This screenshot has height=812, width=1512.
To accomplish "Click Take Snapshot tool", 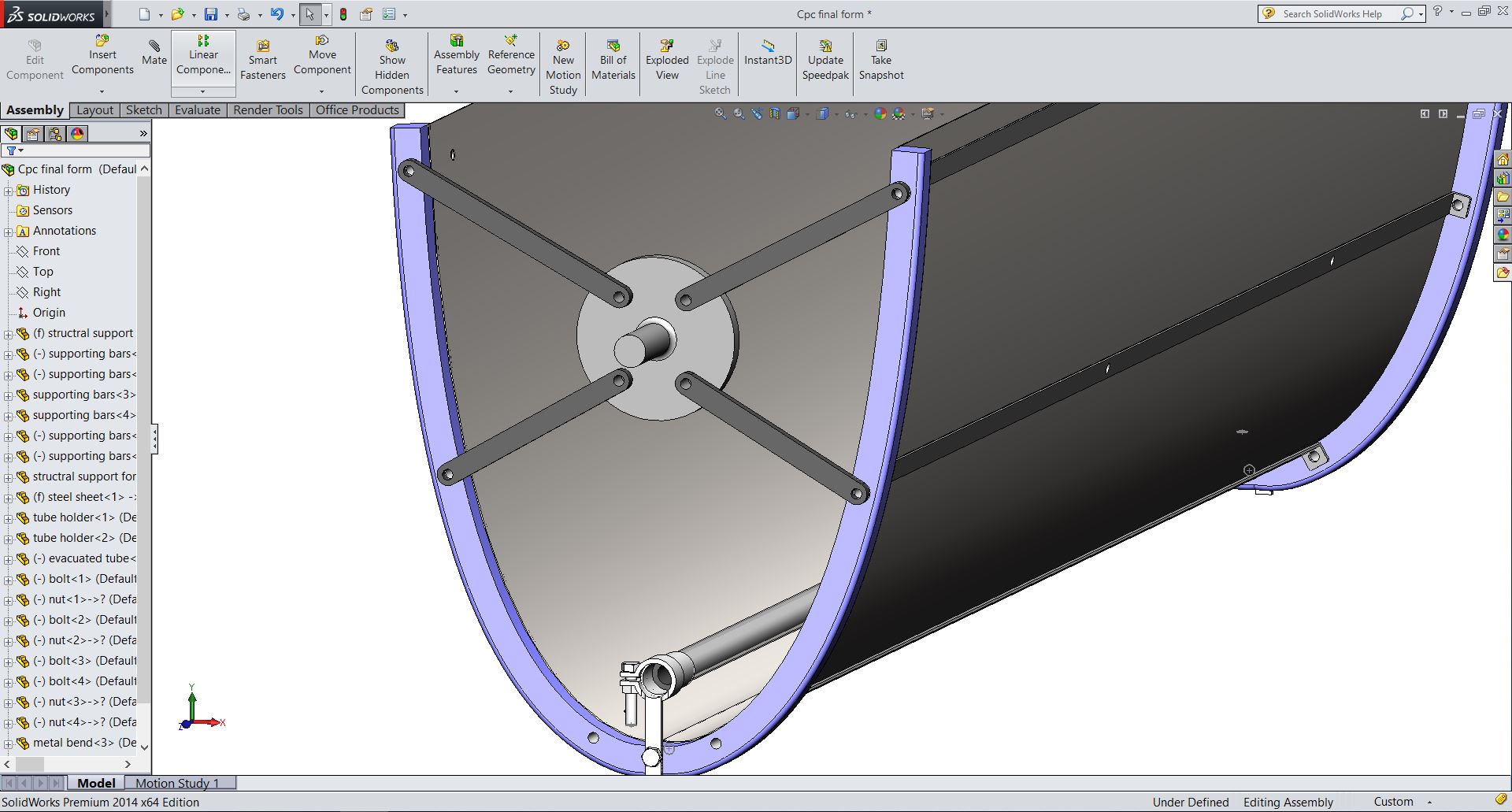I will [x=881, y=59].
